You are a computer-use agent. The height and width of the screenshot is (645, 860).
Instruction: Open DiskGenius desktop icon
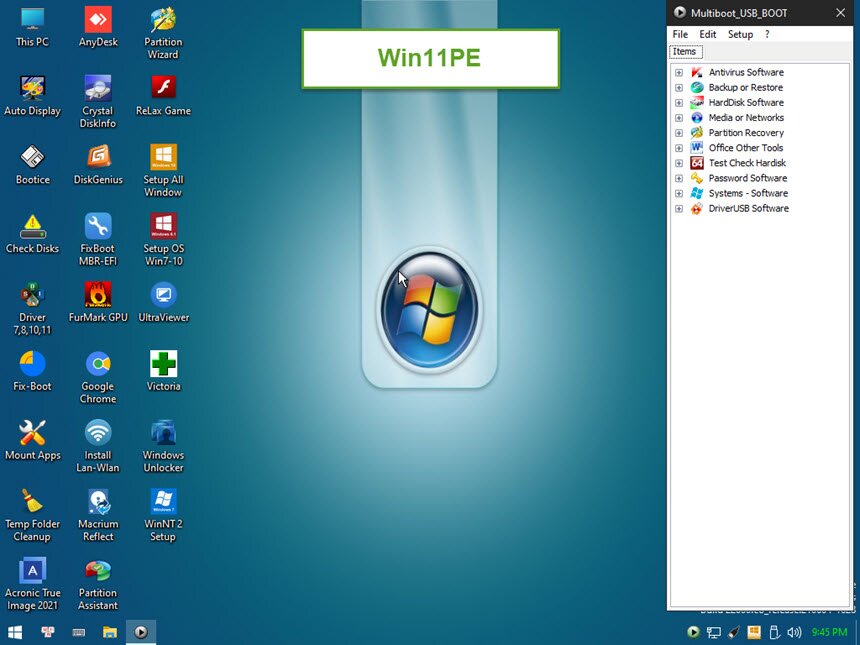pos(98,165)
